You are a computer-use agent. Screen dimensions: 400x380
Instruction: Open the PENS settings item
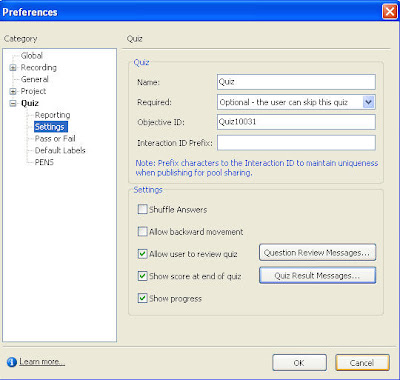tap(44, 162)
